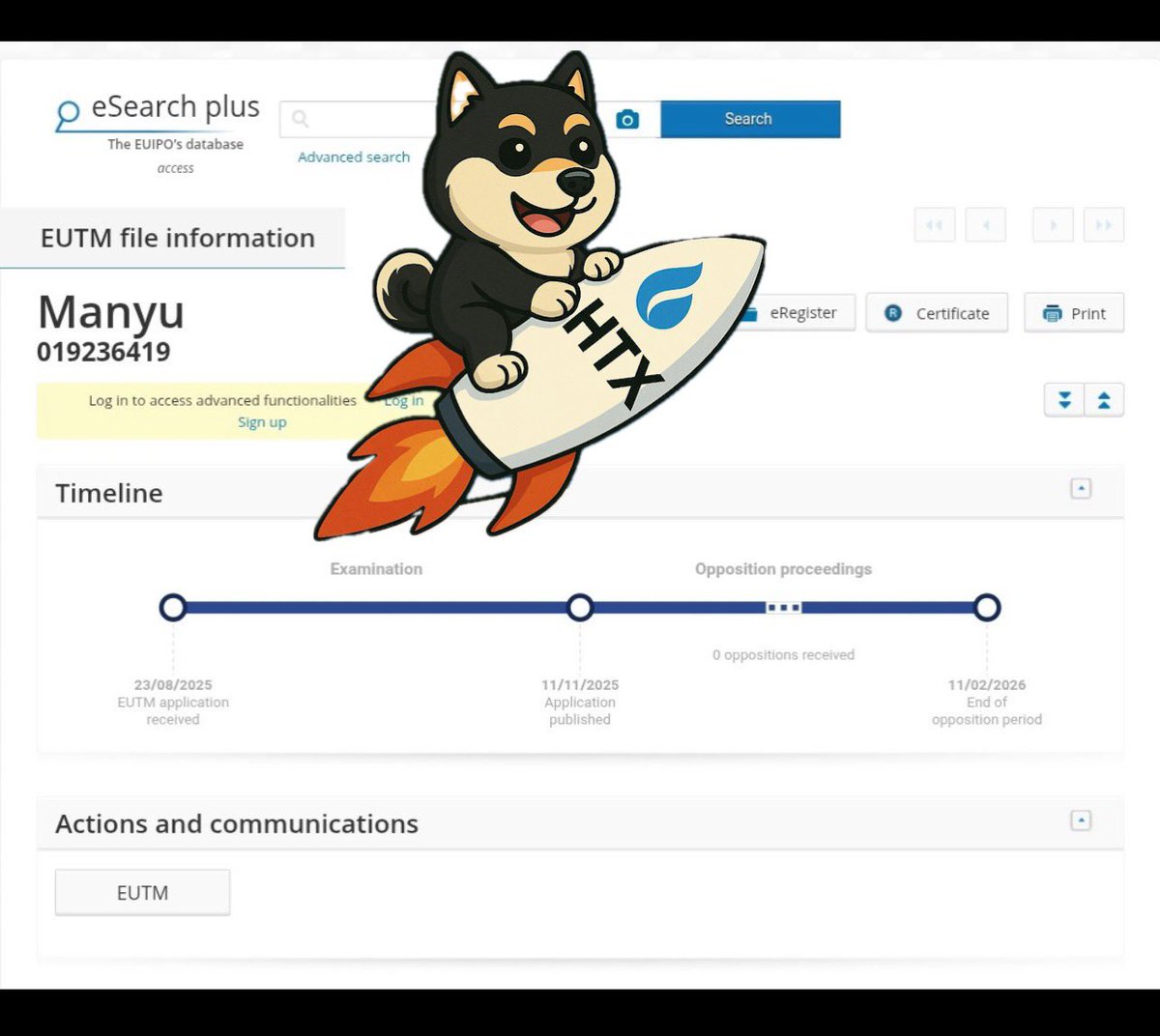Jump to the last record arrow
The image size is (1160, 1036).
click(x=1104, y=225)
